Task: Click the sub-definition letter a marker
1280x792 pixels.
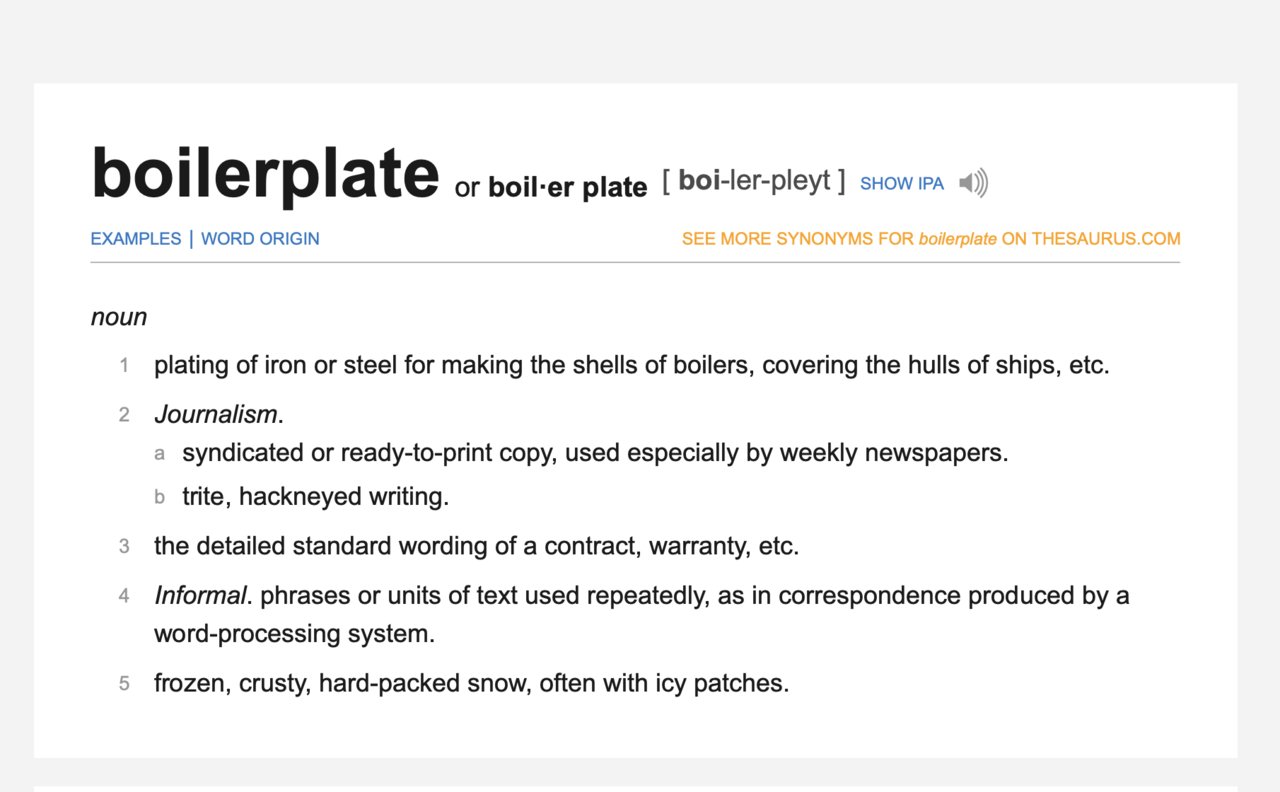Action: [x=159, y=454]
